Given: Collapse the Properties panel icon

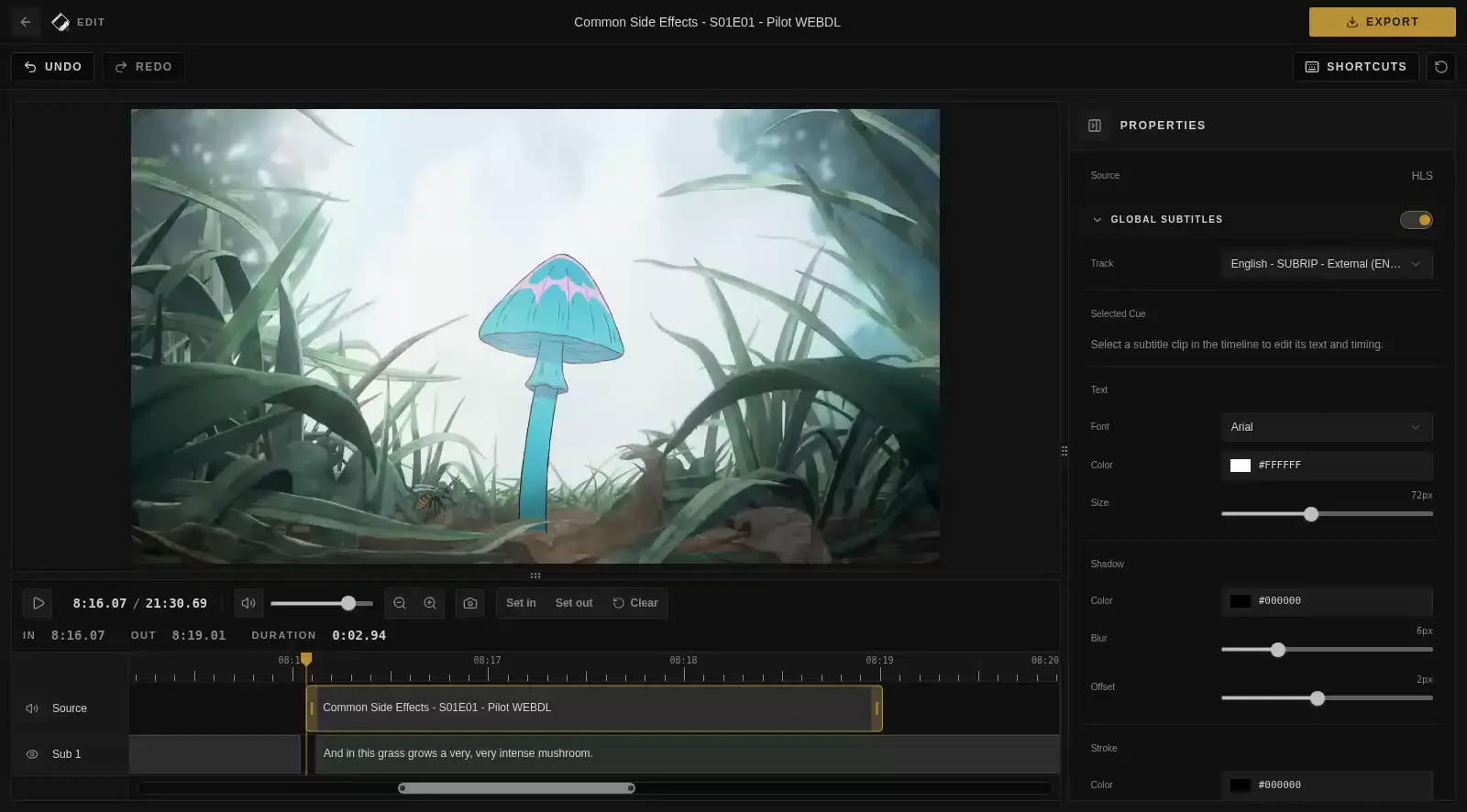Looking at the screenshot, I should tap(1095, 126).
